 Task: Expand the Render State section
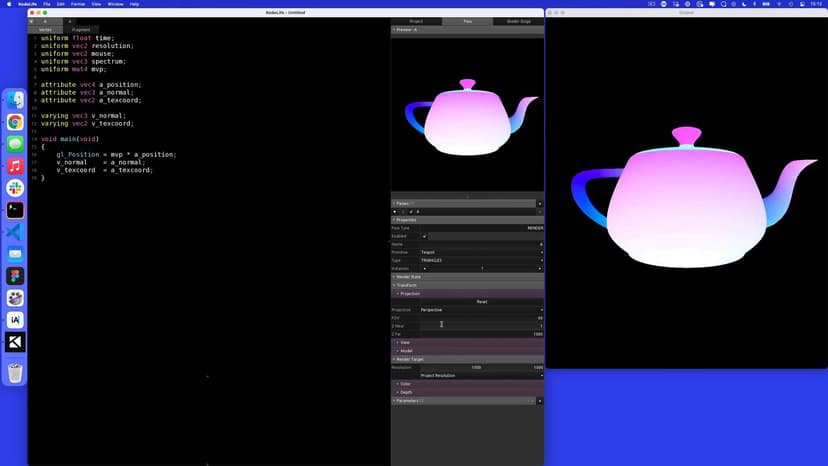click(x=408, y=277)
